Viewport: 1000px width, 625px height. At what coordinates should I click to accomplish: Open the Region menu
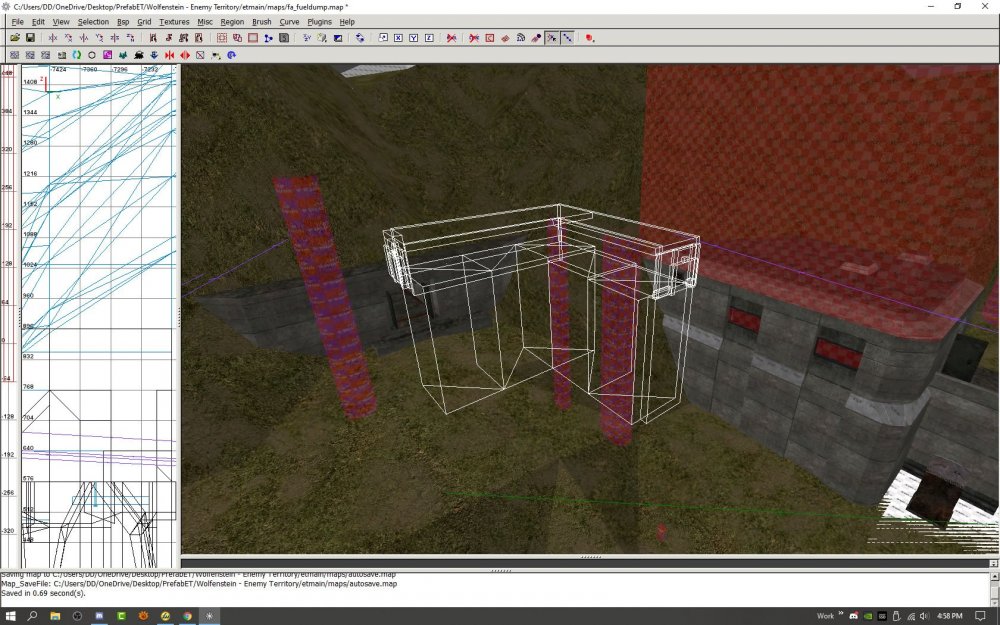tap(232, 22)
